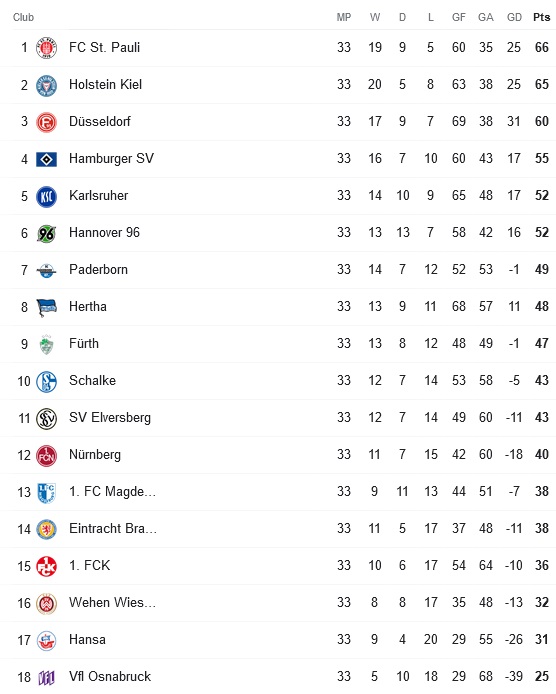
Task: Click the Club column header
Action: [x=23, y=17]
